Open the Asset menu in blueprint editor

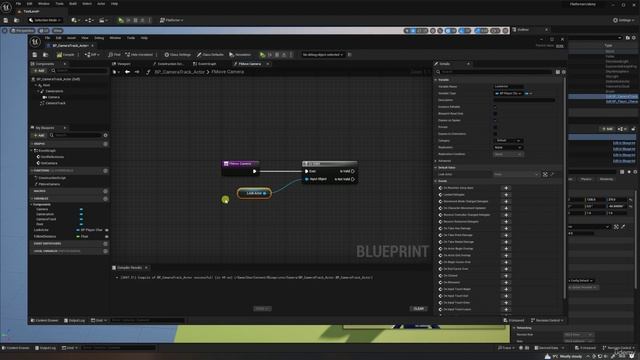pyautogui.click(x=71, y=38)
